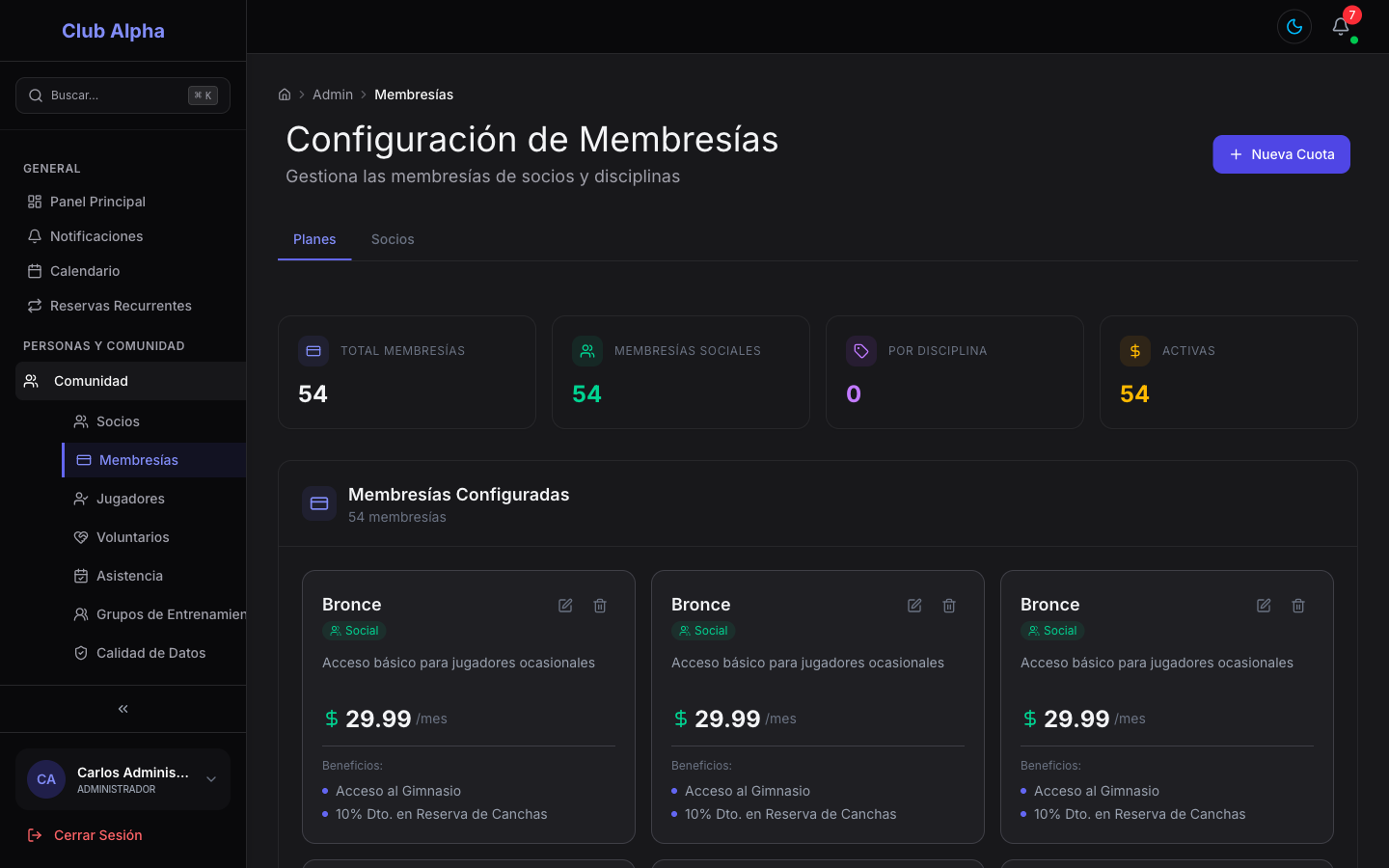
Task: Open Notificaciones in the sidebar
Action: (123, 236)
